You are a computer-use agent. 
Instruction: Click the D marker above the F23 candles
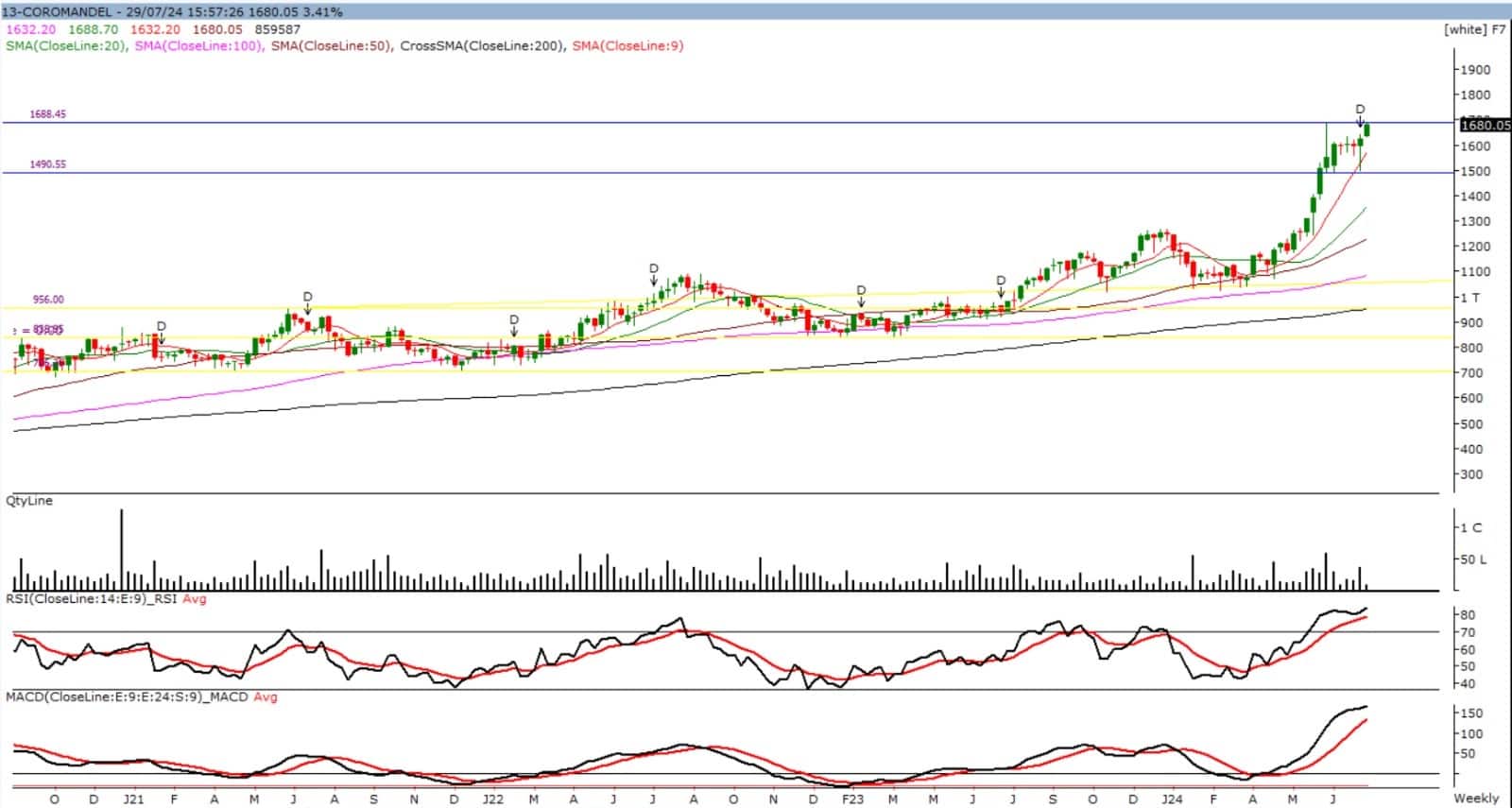861,290
